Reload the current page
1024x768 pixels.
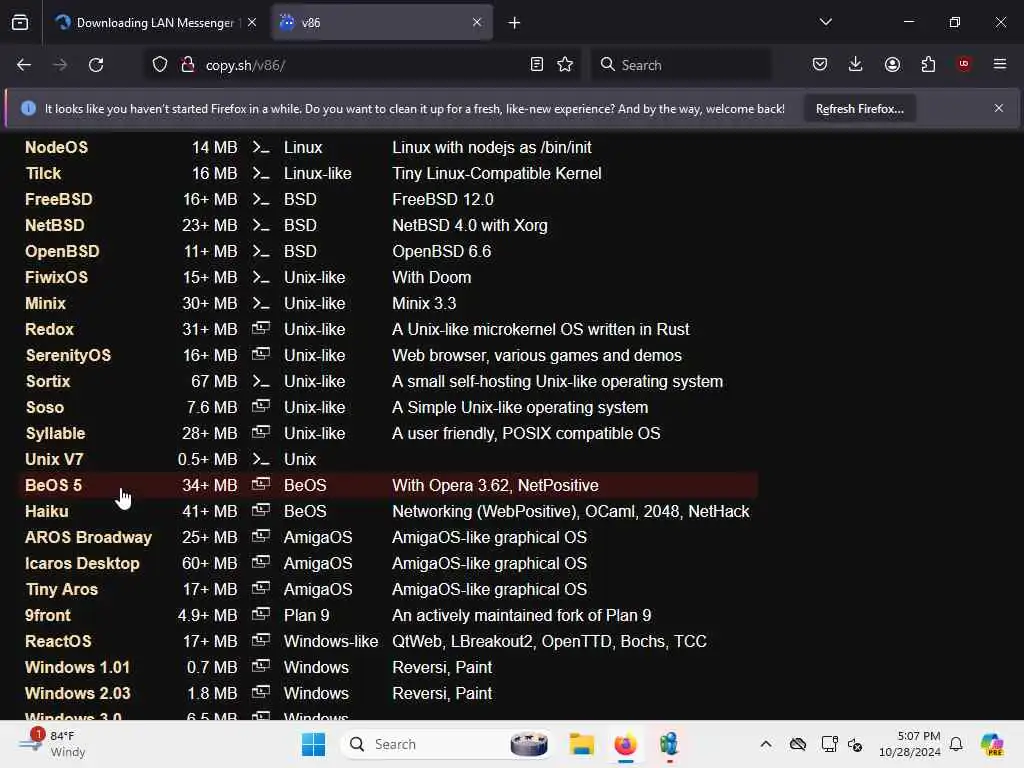pyautogui.click(x=96, y=65)
